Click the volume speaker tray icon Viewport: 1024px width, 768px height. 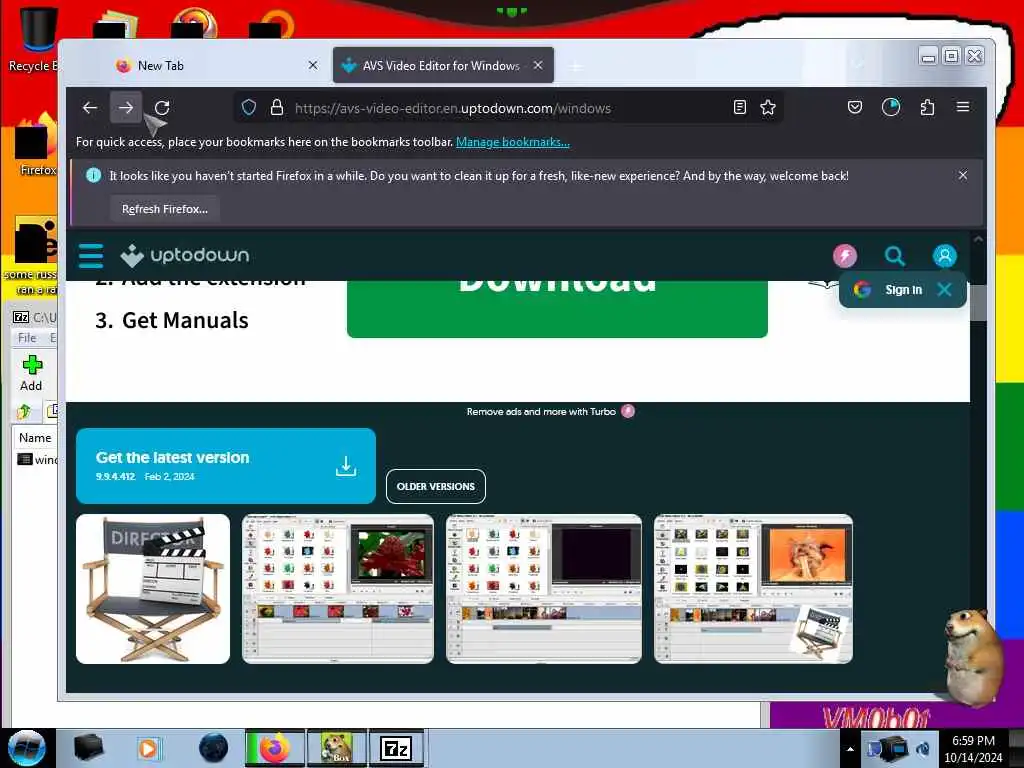[x=923, y=749]
